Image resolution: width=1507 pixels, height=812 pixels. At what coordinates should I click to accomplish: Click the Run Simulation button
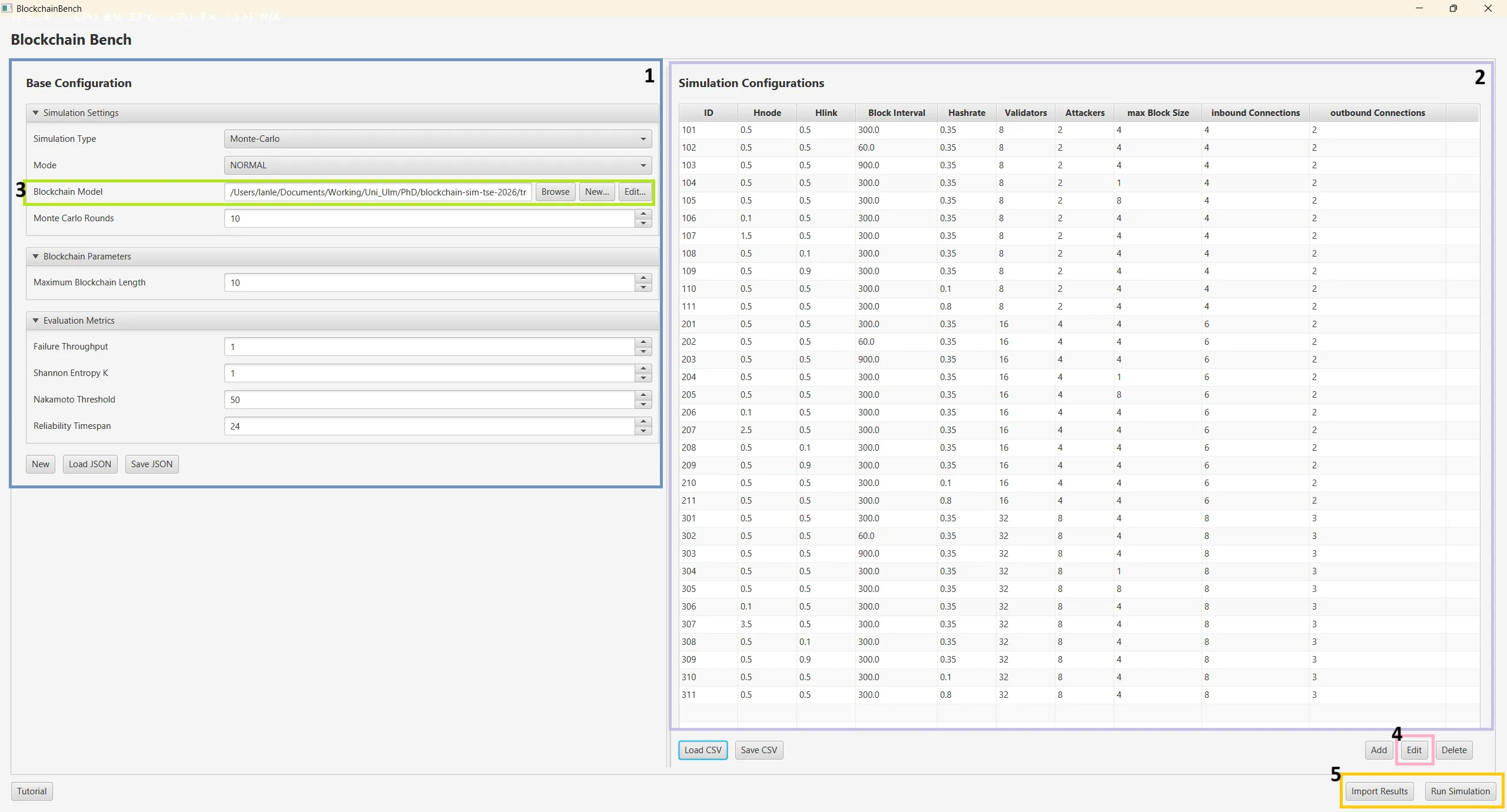coord(1460,791)
